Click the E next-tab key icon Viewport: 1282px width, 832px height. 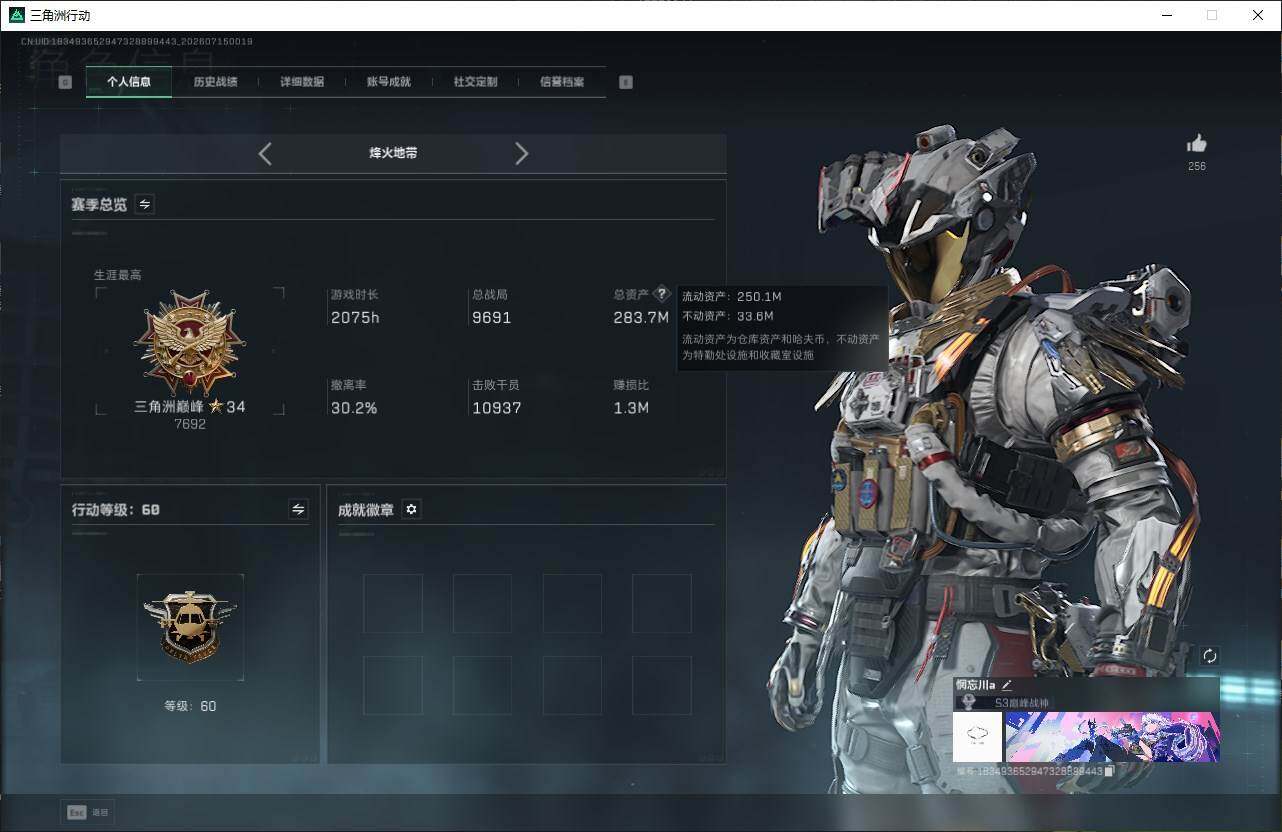(626, 82)
